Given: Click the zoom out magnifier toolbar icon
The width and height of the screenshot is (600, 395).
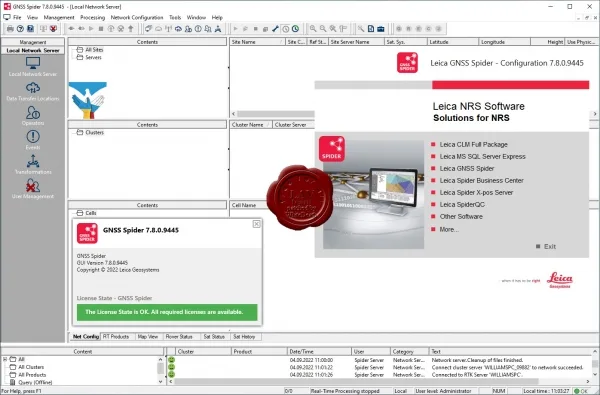Looking at the screenshot, I should (323, 29).
